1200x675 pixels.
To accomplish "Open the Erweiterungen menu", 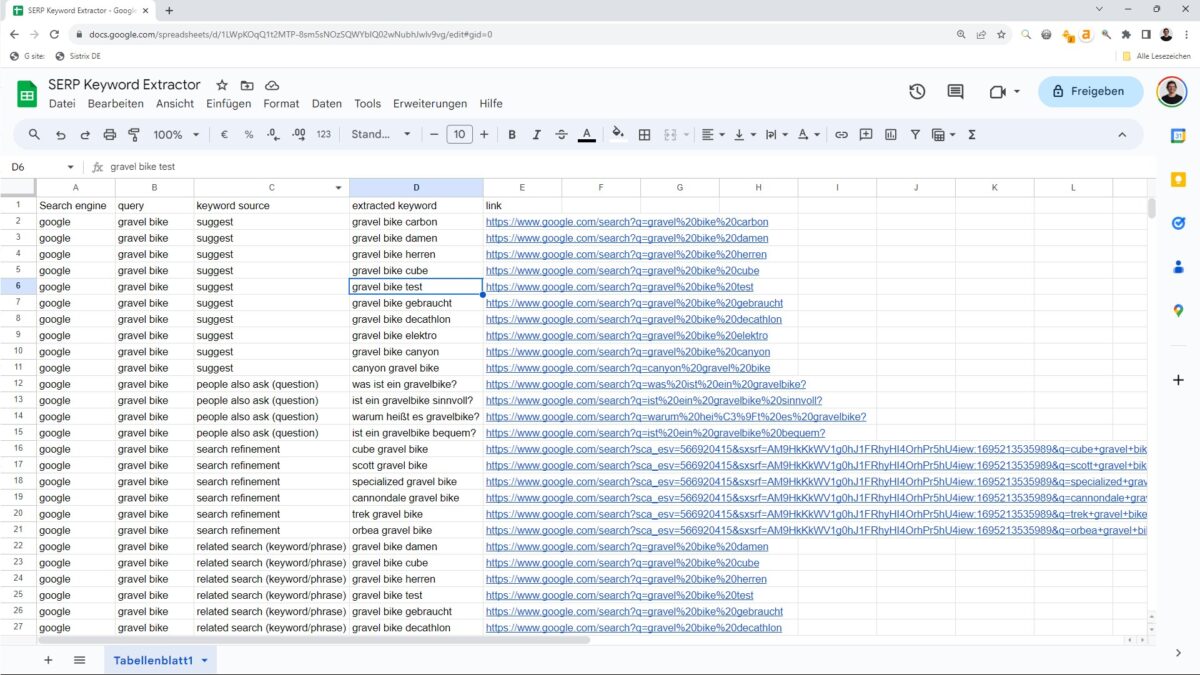I will click(430, 104).
